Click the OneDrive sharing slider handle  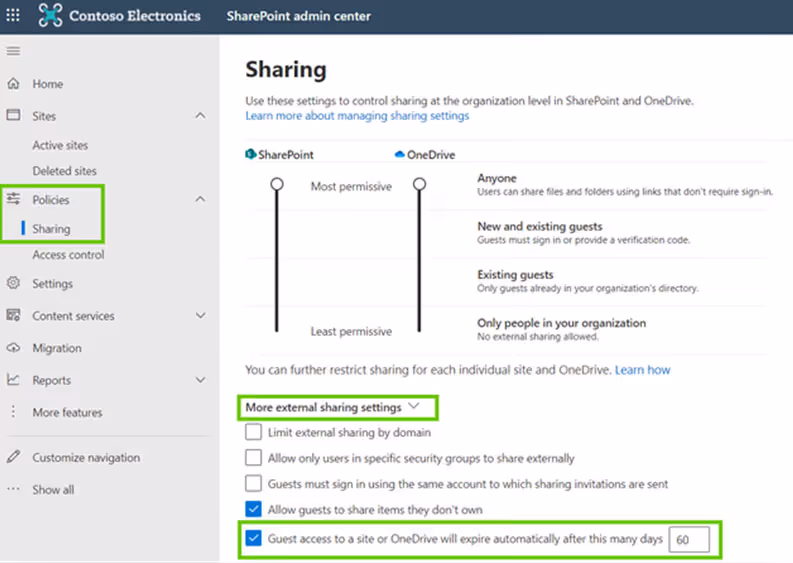419,184
